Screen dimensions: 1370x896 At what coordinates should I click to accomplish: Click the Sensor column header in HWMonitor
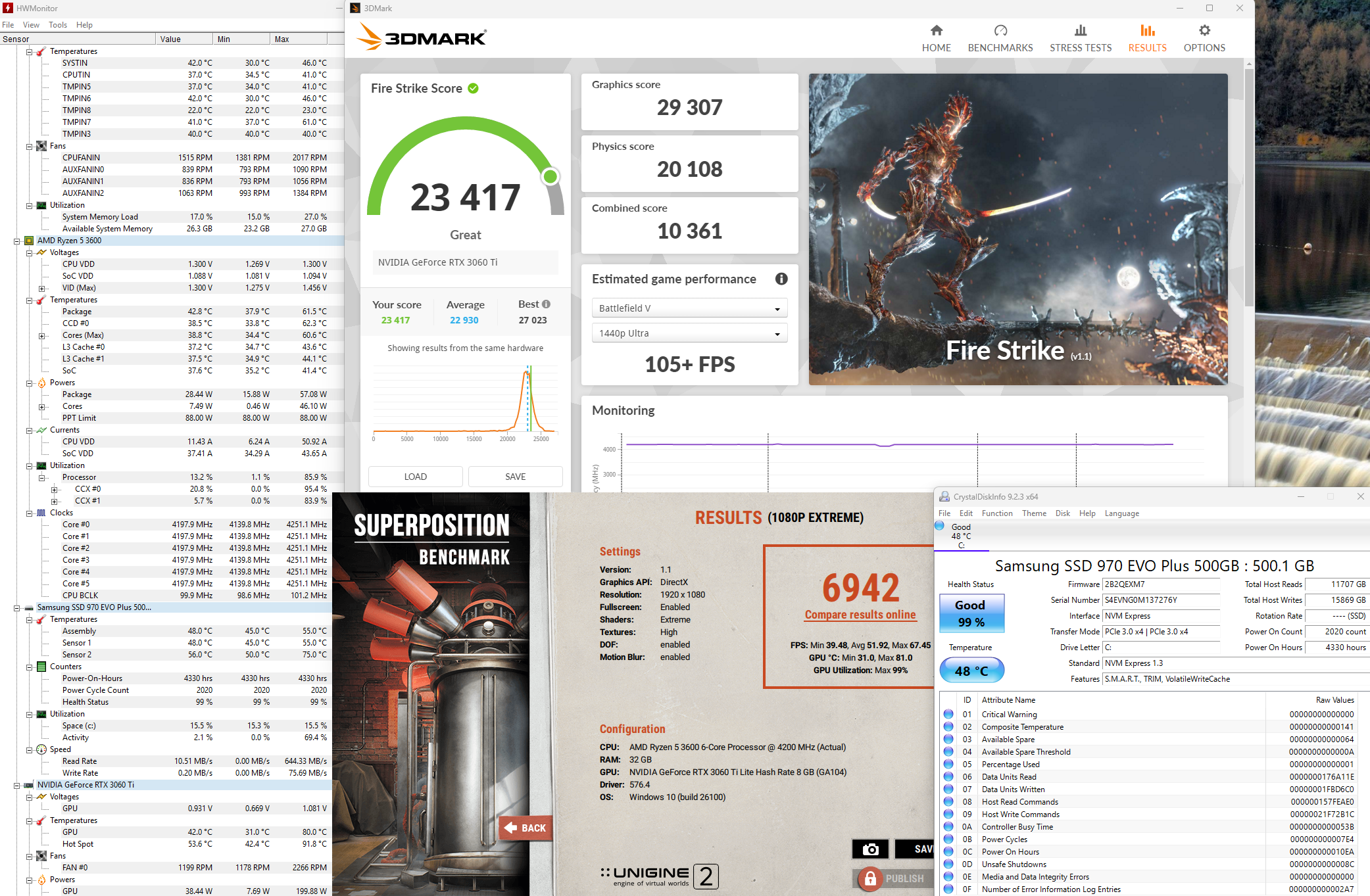(78, 39)
